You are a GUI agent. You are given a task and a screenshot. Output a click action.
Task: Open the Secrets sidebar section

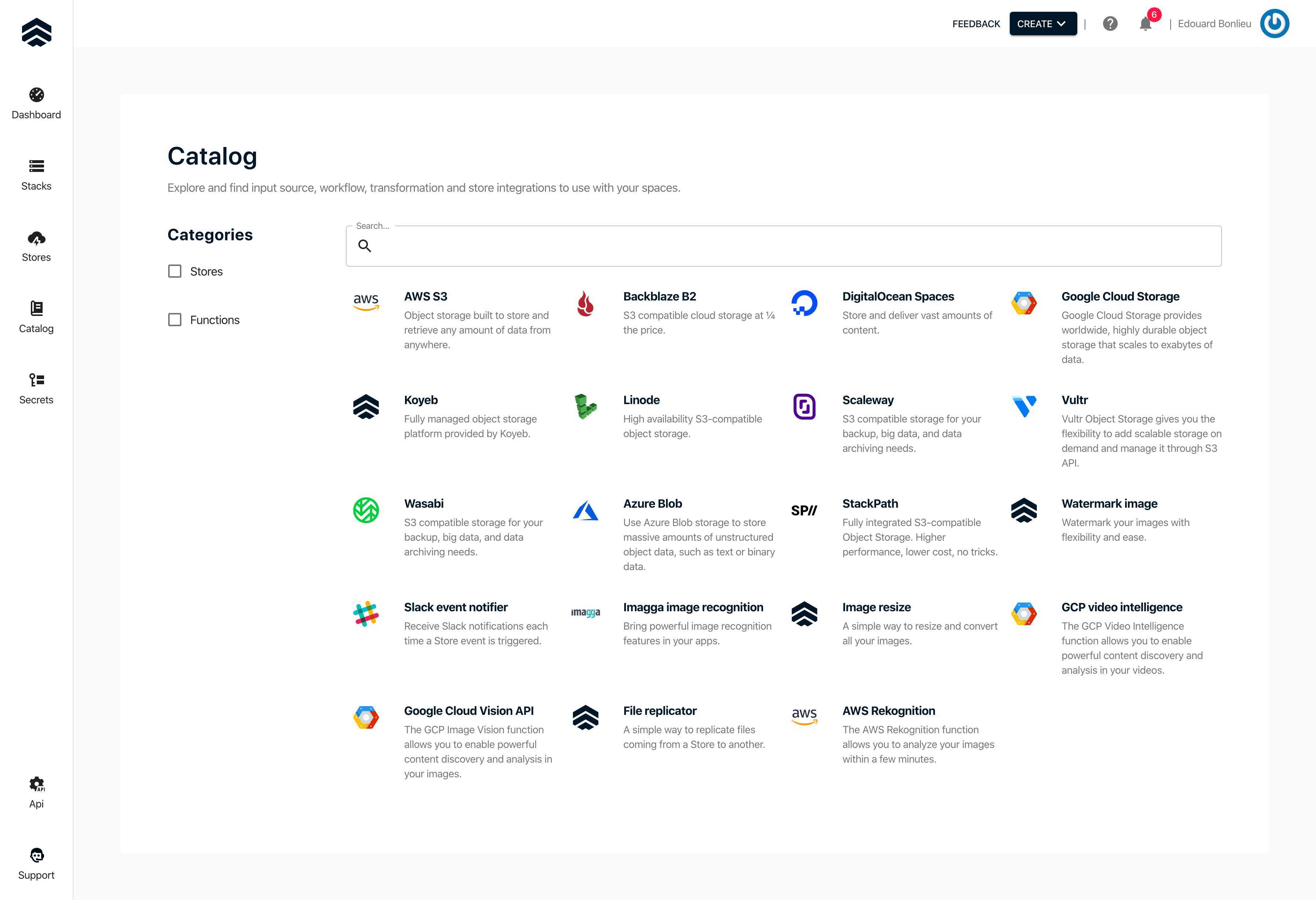[x=36, y=388]
